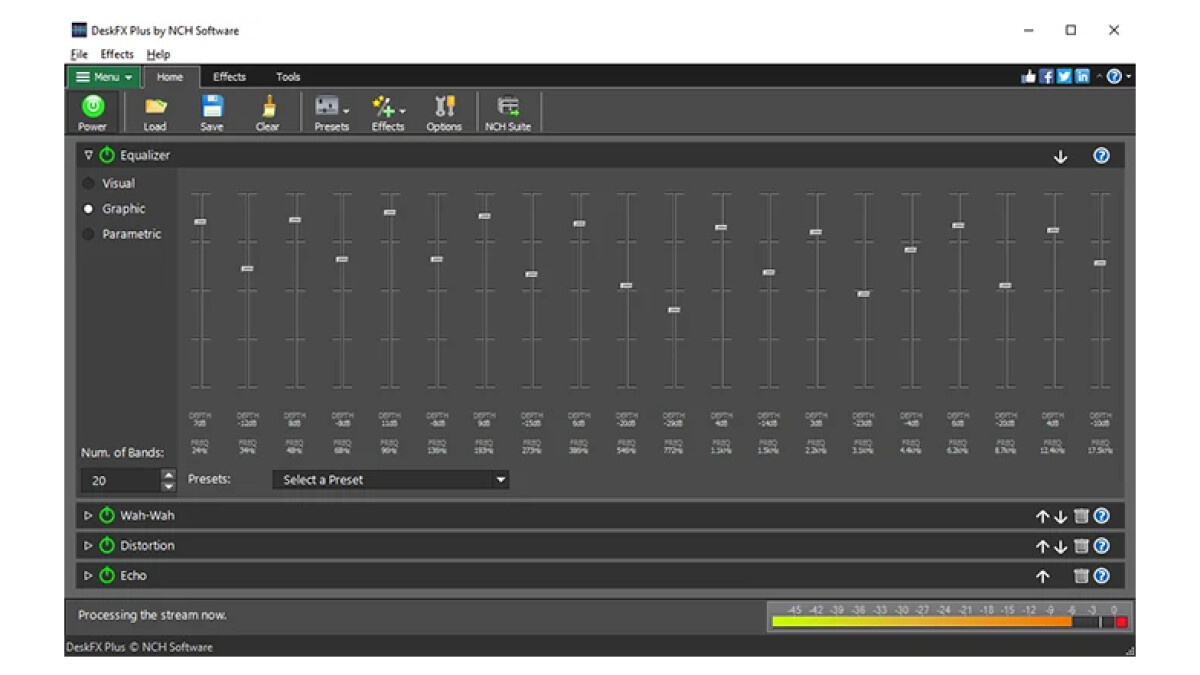This screenshot has width=1200, height=675.
Task: Launch the NCH Suite icon
Action: coord(508,110)
